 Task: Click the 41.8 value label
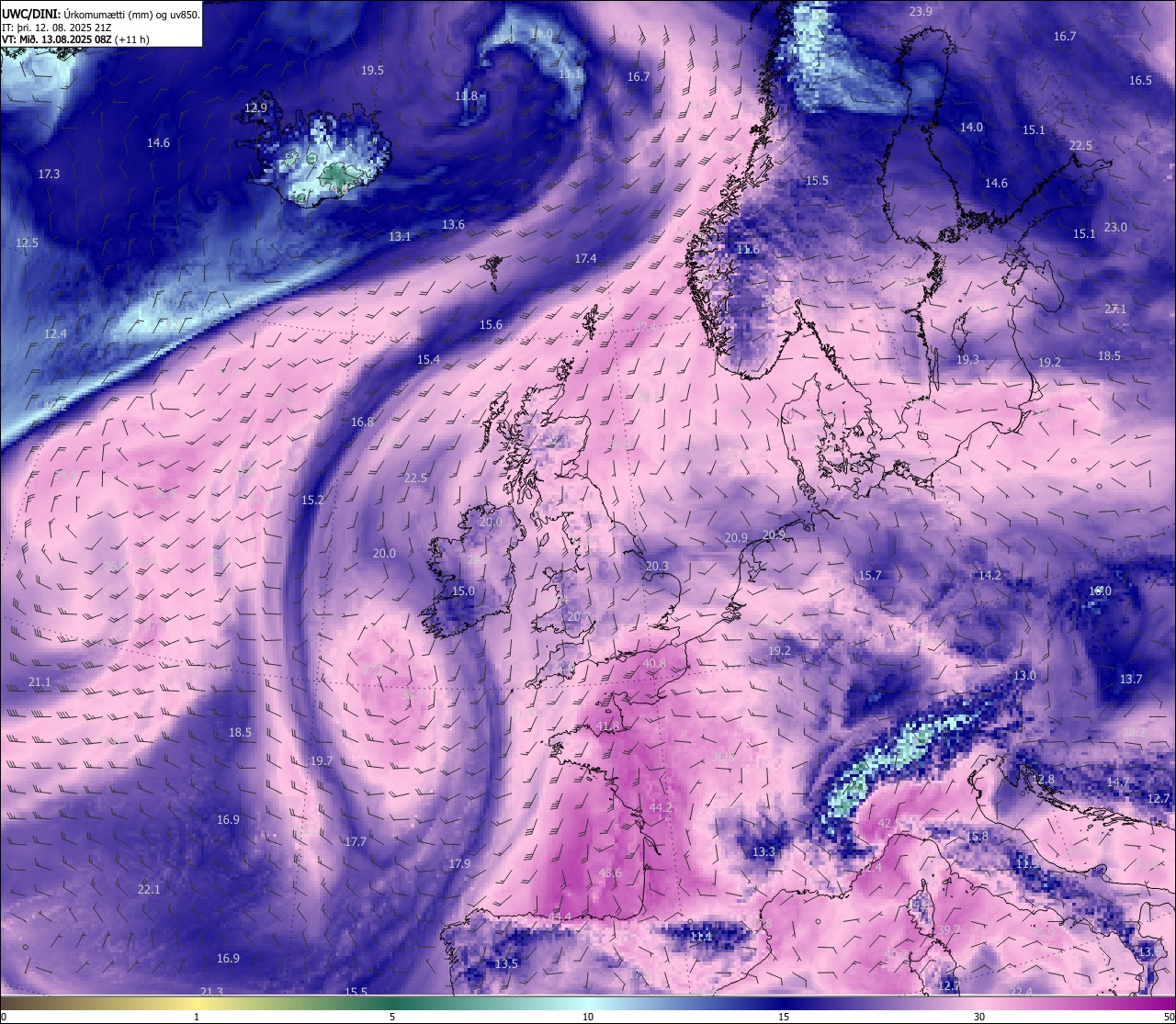(x=607, y=727)
